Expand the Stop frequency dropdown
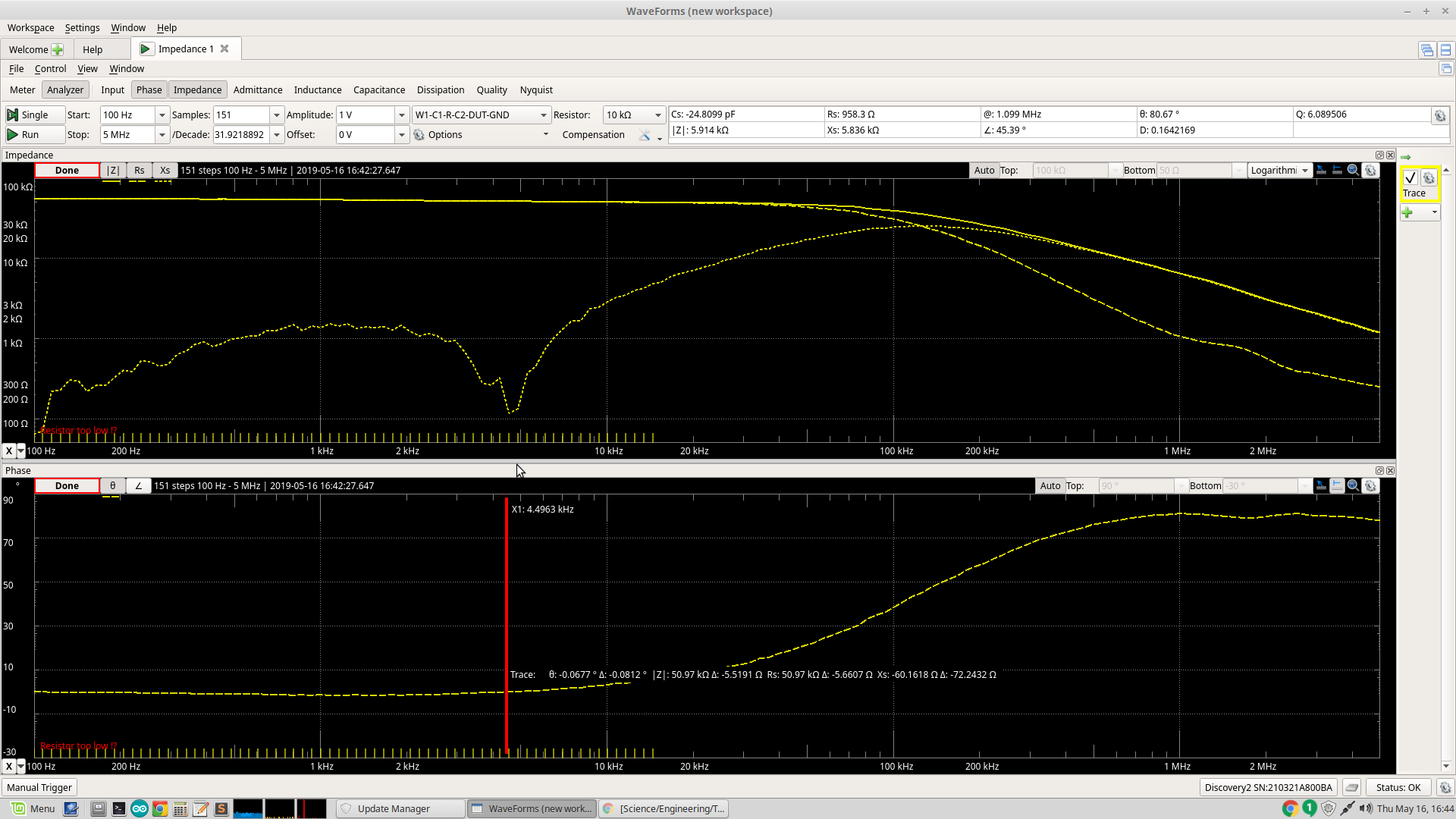The height and width of the screenshot is (819, 1456). [162, 134]
